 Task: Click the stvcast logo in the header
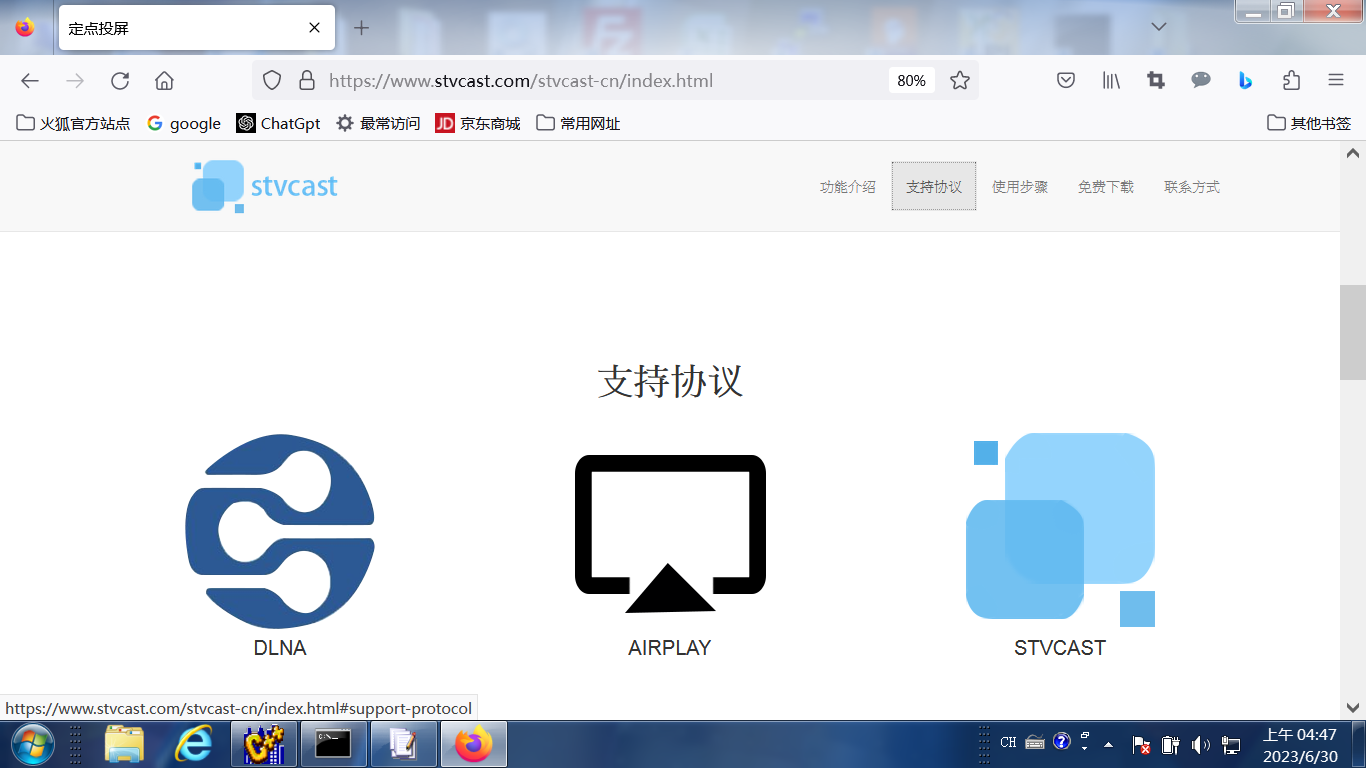coord(265,186)
